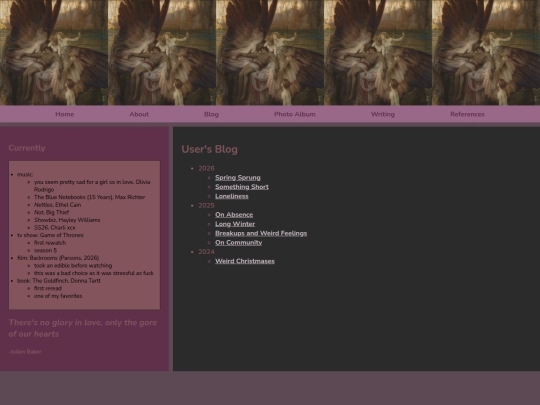The image size is (540, 405).
Task: Select the first rewatch bullet
Action: [x=50, y=243]
